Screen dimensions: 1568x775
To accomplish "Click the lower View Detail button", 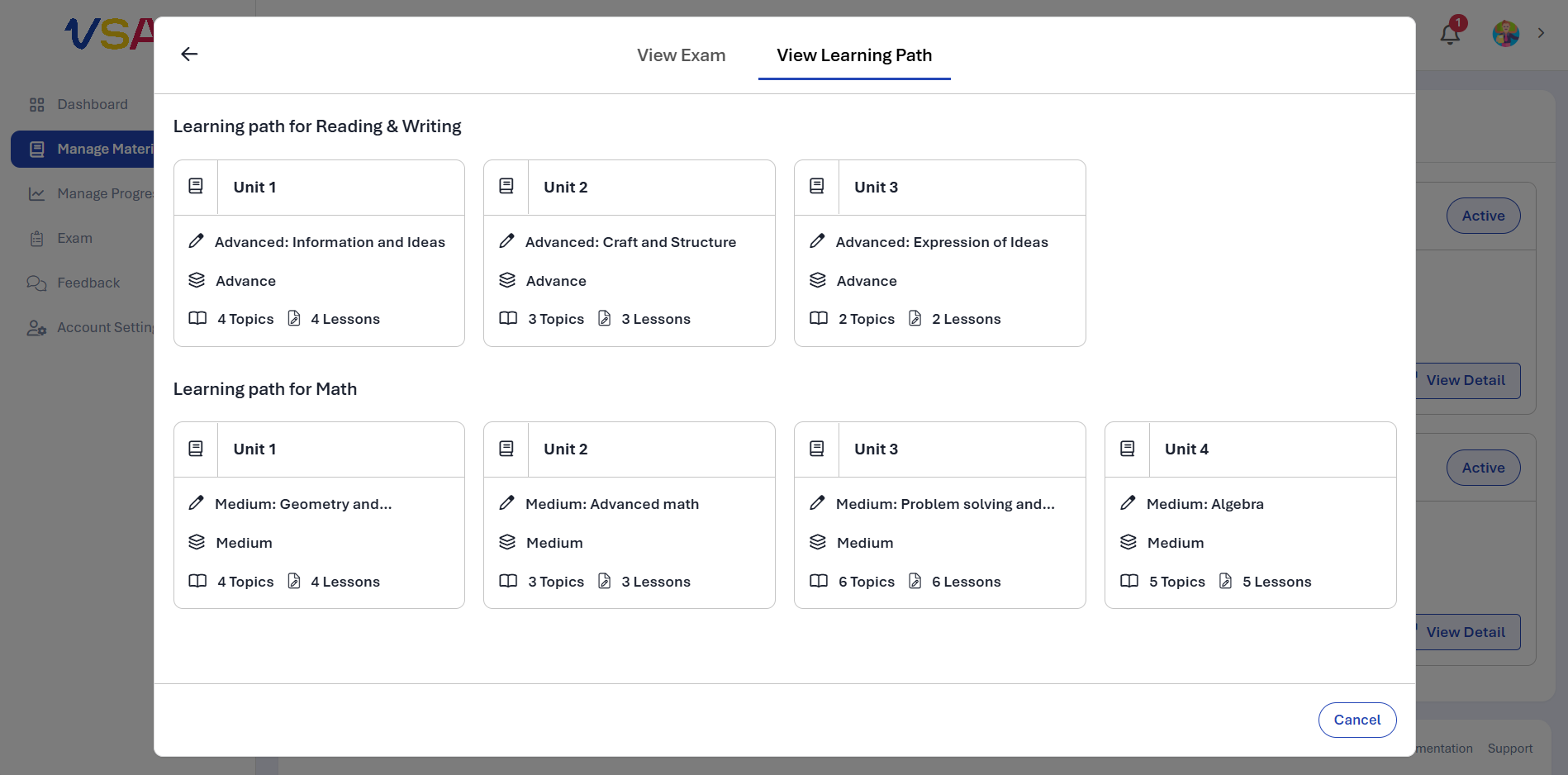I will [1467, 632].
